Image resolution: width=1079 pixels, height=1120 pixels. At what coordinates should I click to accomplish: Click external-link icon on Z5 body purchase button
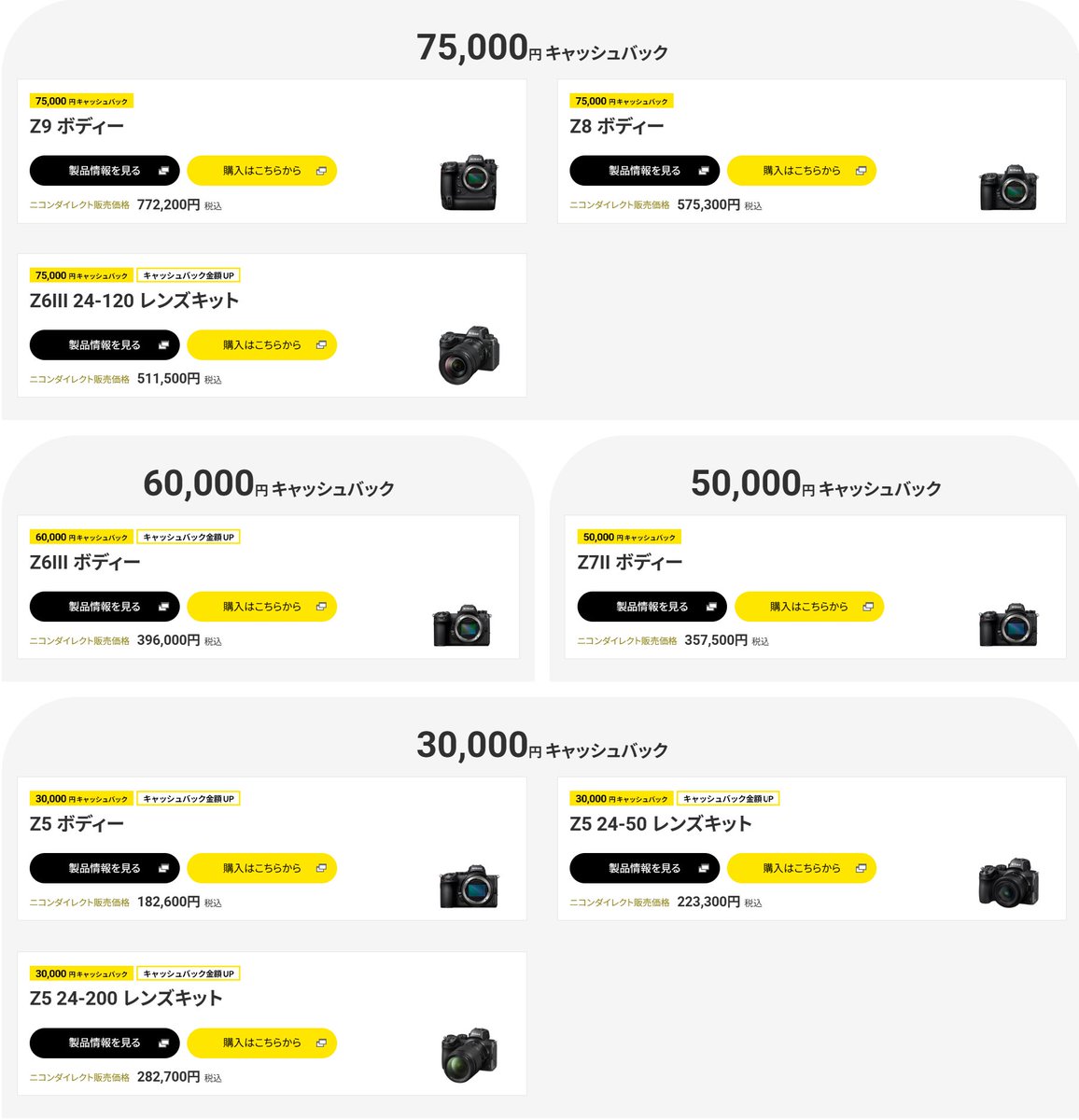click(321, 868)
